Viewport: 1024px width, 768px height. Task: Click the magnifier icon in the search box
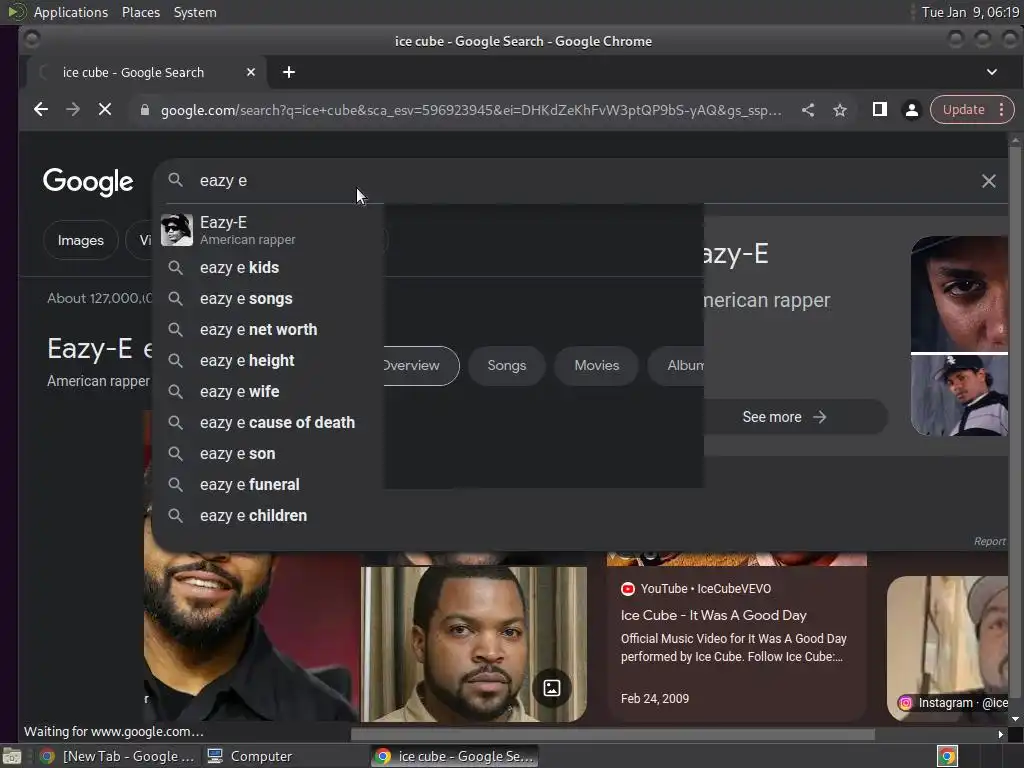pyautogui.click(x=175, y=180)
